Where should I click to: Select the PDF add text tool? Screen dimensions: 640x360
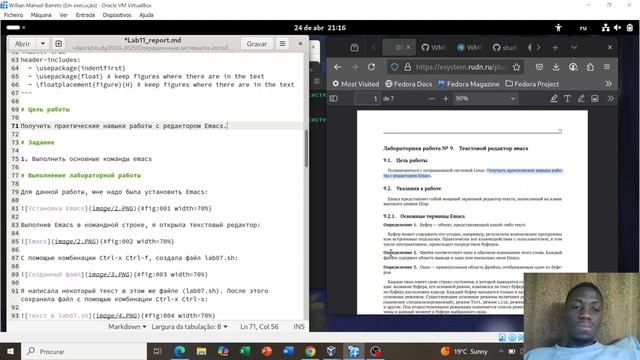click(567, 99)
